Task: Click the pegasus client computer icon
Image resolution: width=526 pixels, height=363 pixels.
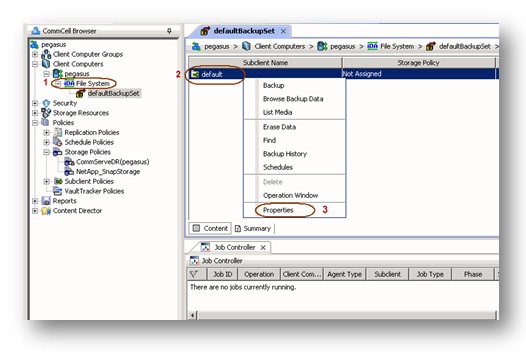Action: pos(58,73)
